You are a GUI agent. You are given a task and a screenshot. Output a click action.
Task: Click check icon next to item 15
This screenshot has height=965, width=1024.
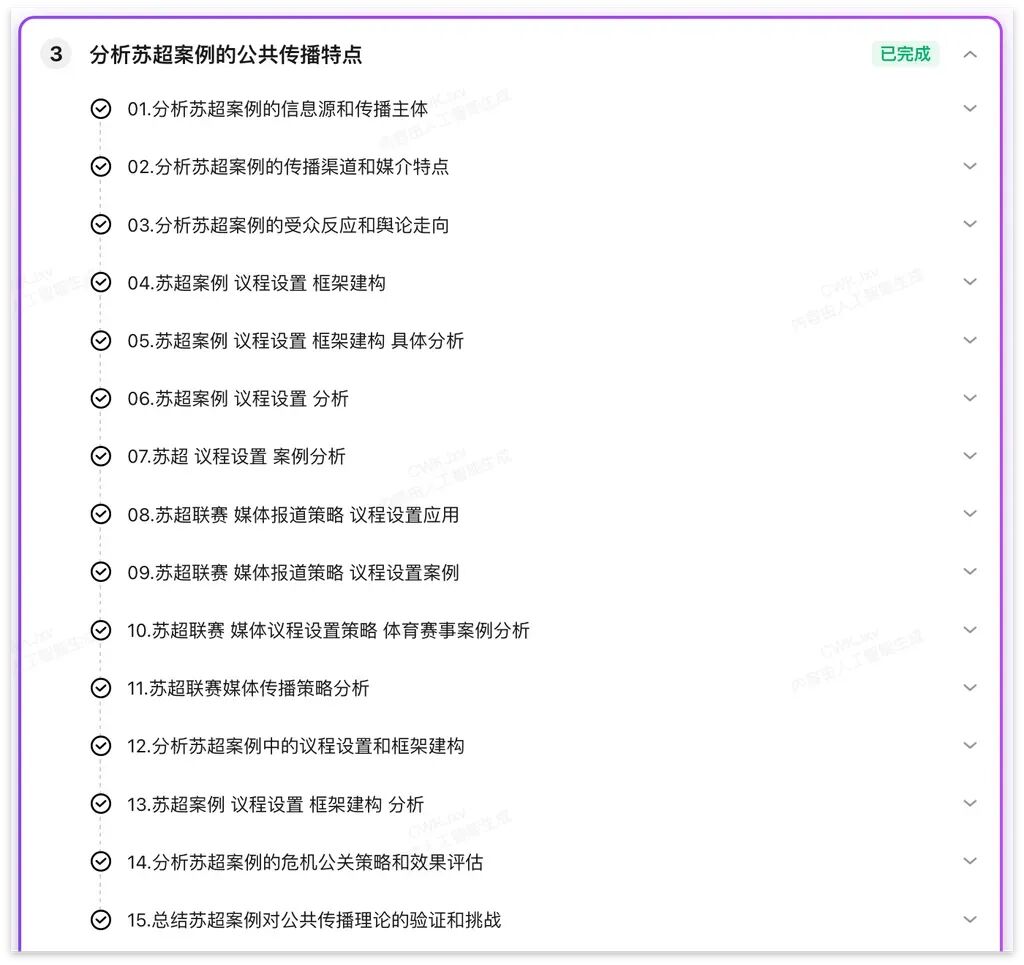(101, 919)
